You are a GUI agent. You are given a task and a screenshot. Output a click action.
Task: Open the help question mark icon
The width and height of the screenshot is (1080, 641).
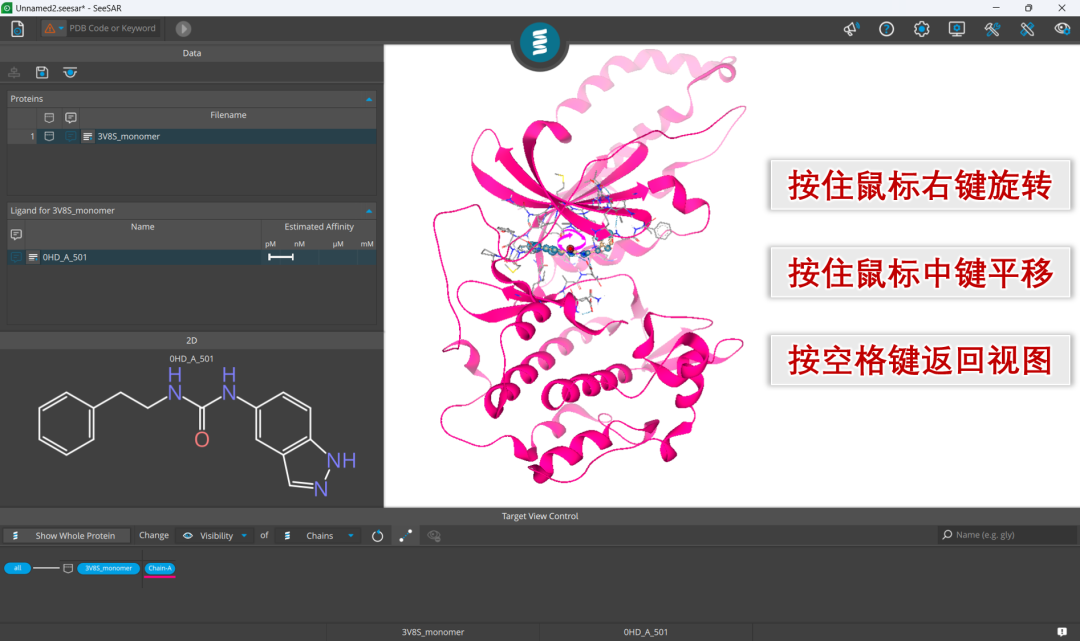click(886, 29)
